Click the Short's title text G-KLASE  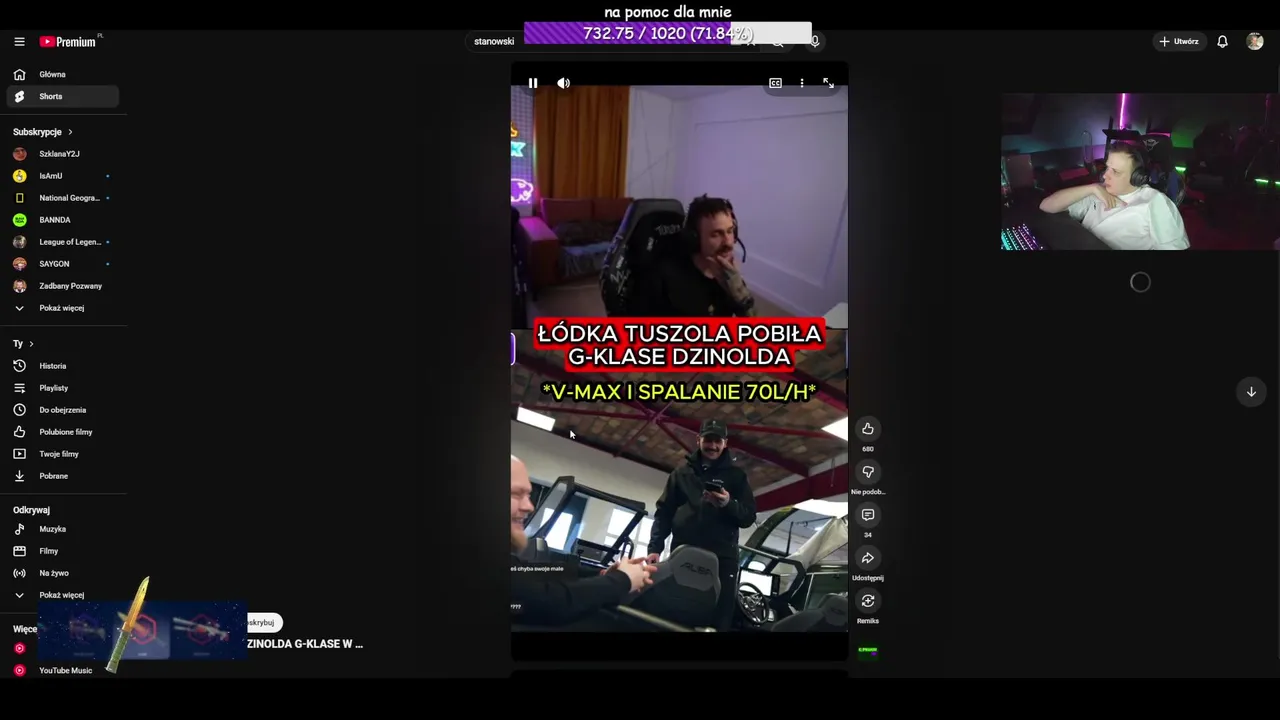pos(305,644)
